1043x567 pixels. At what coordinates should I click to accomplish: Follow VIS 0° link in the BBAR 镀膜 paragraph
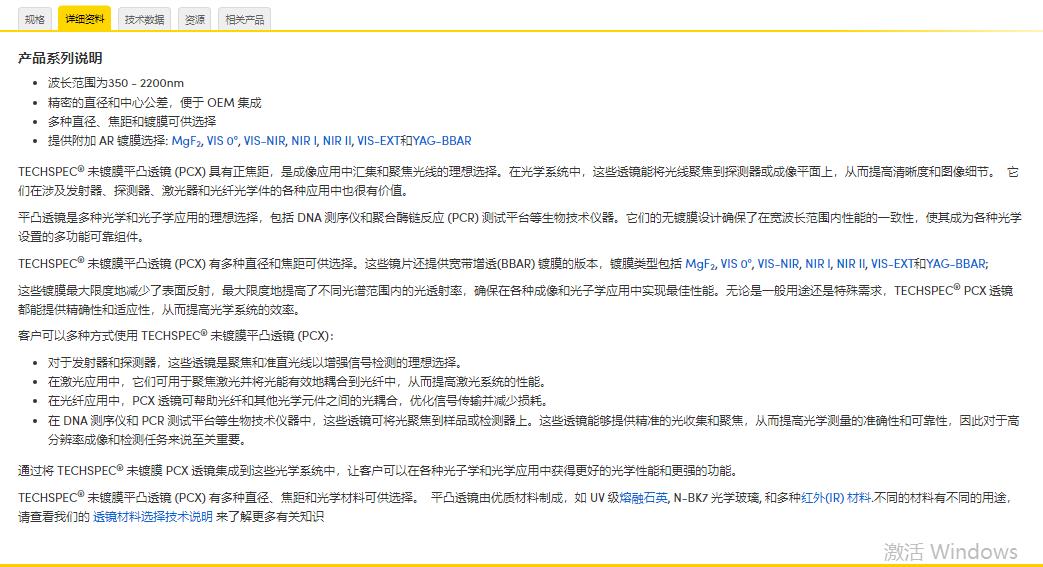coord(736,264)
